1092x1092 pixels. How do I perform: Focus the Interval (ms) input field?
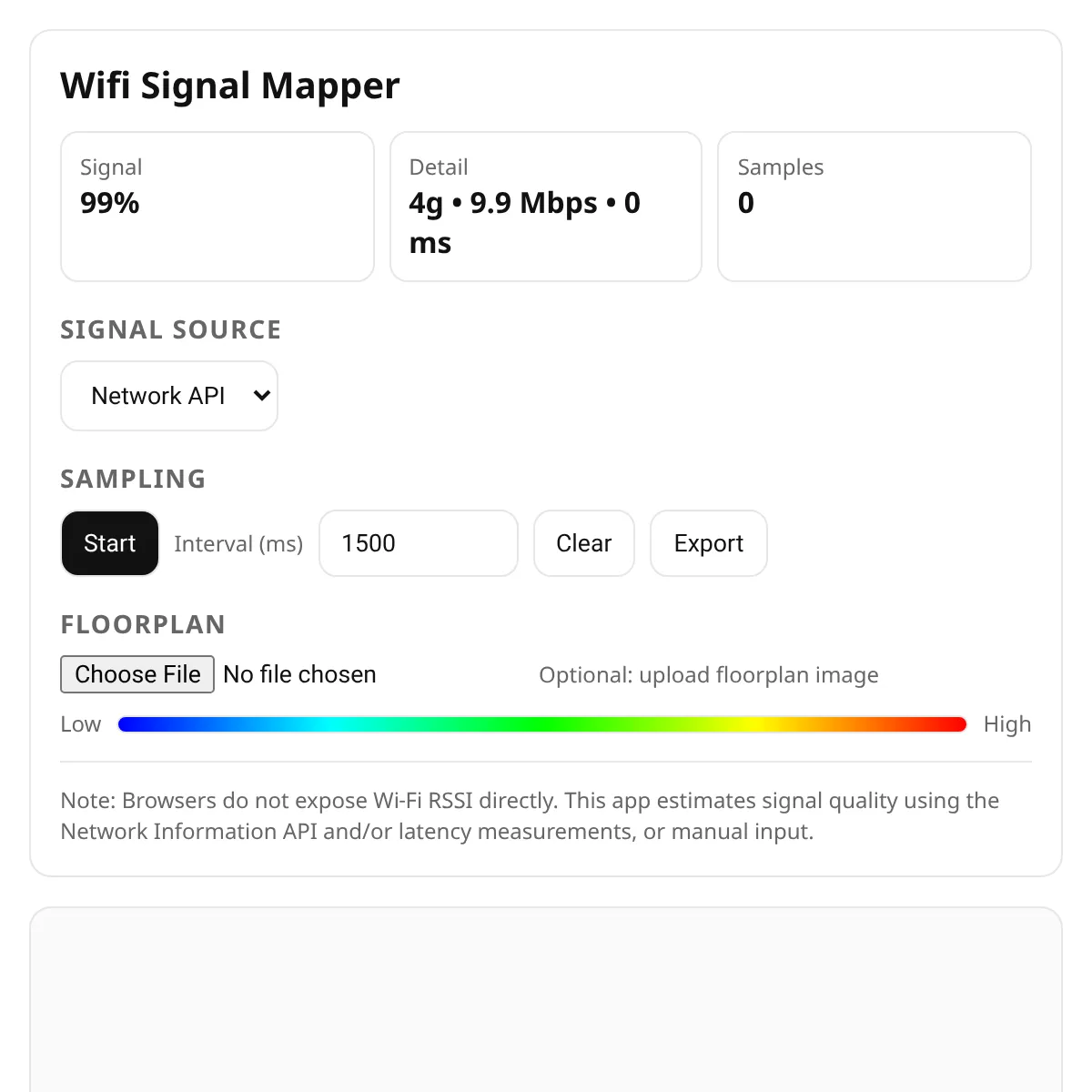coord(418,543)
